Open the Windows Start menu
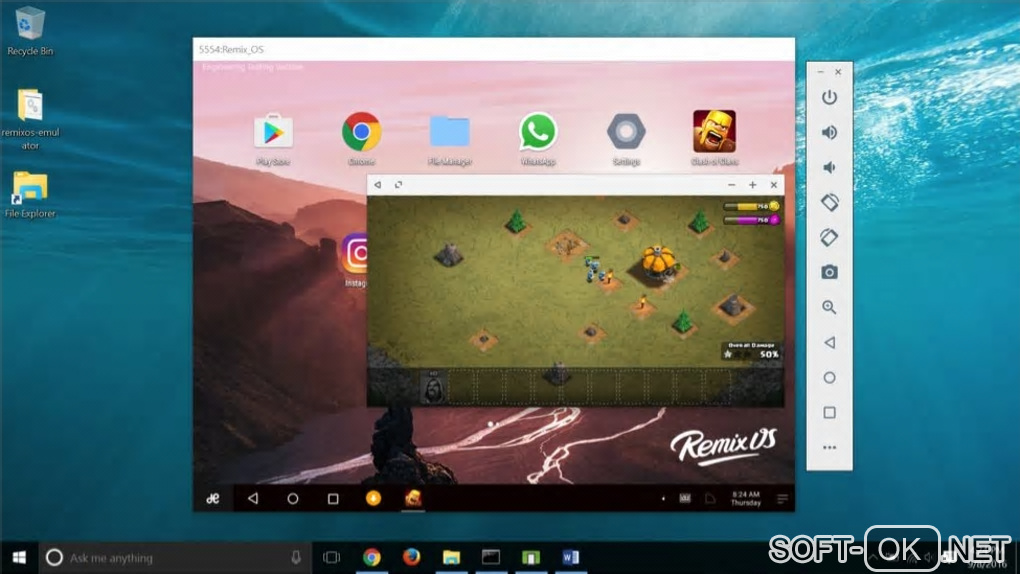1020x574 pixels. (19, 558)
